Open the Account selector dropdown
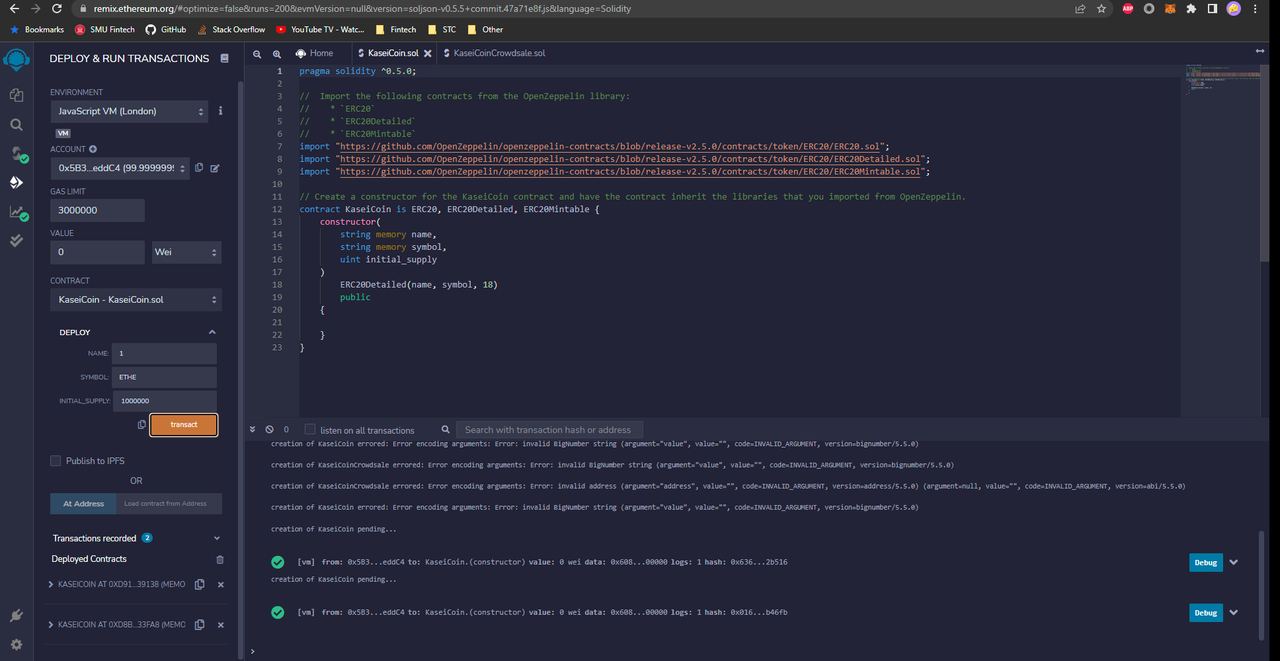 point(119,168)
